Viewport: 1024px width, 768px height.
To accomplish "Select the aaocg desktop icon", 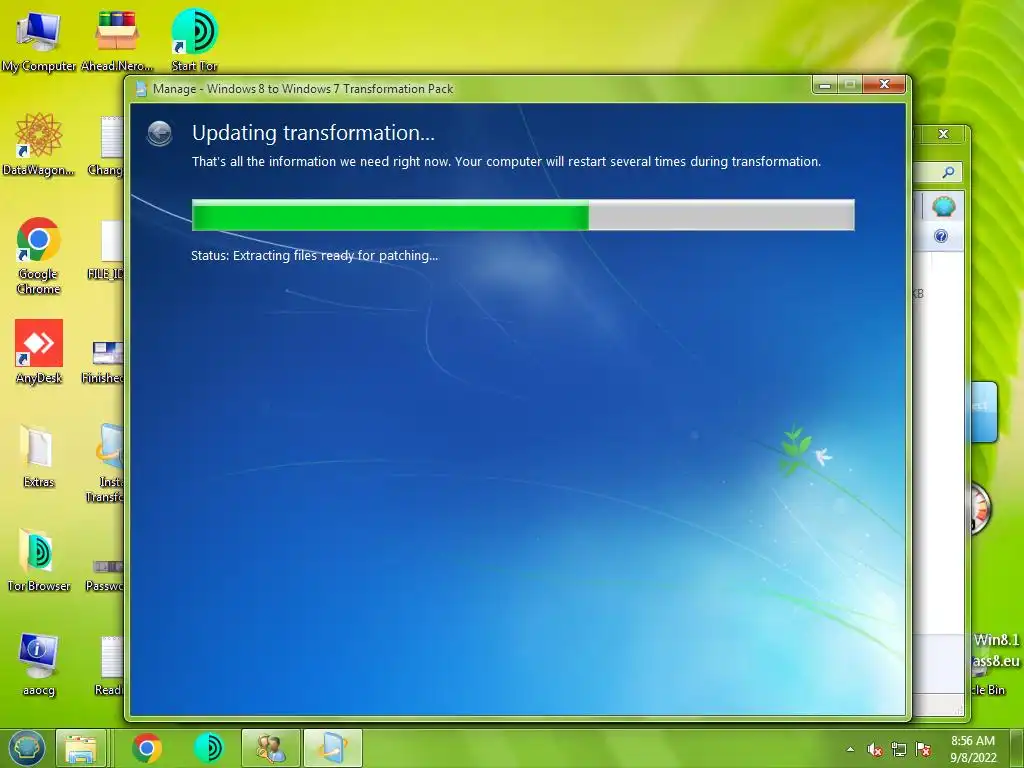I will coord(39,664).
